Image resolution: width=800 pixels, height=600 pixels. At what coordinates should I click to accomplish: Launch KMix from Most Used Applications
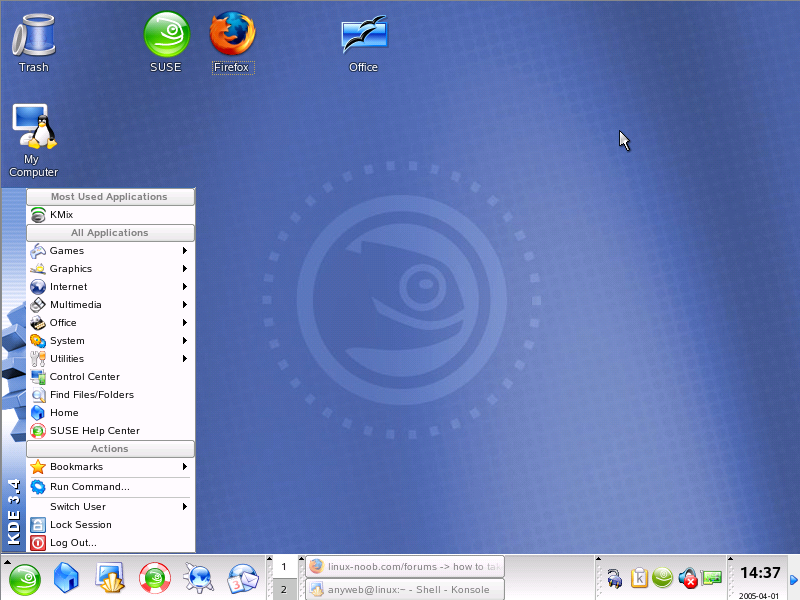point(111,215)
